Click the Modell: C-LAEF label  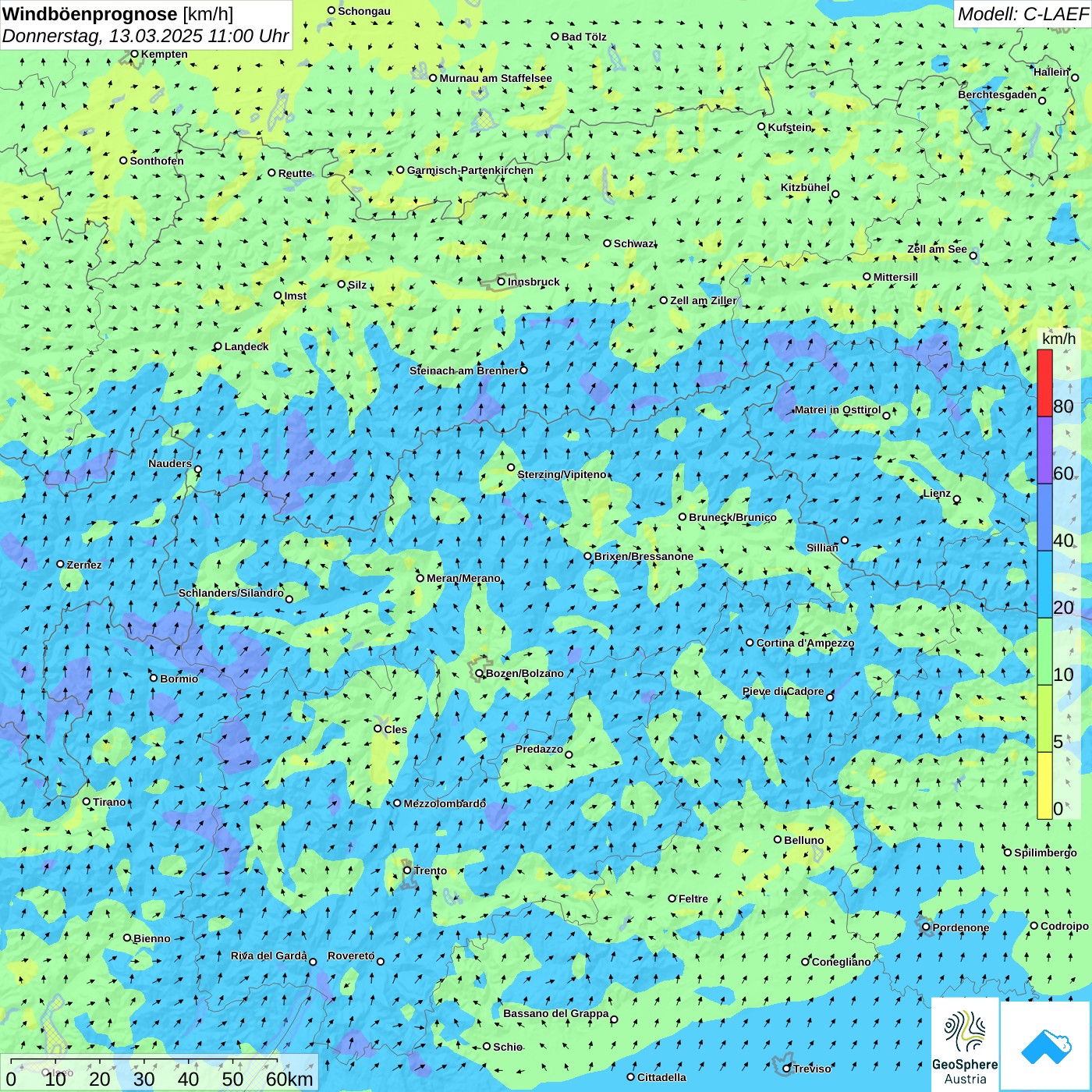tap(1022, 14)
